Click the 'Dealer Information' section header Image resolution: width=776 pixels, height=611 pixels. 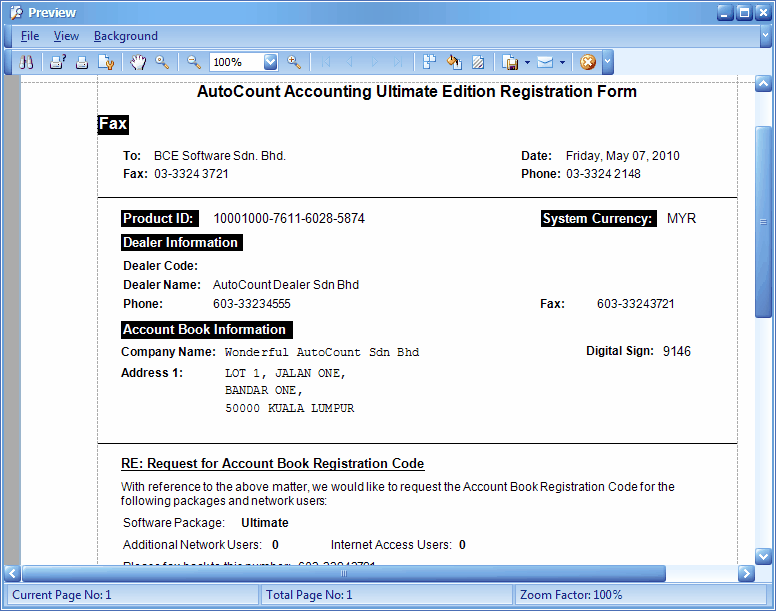[182, 242]
